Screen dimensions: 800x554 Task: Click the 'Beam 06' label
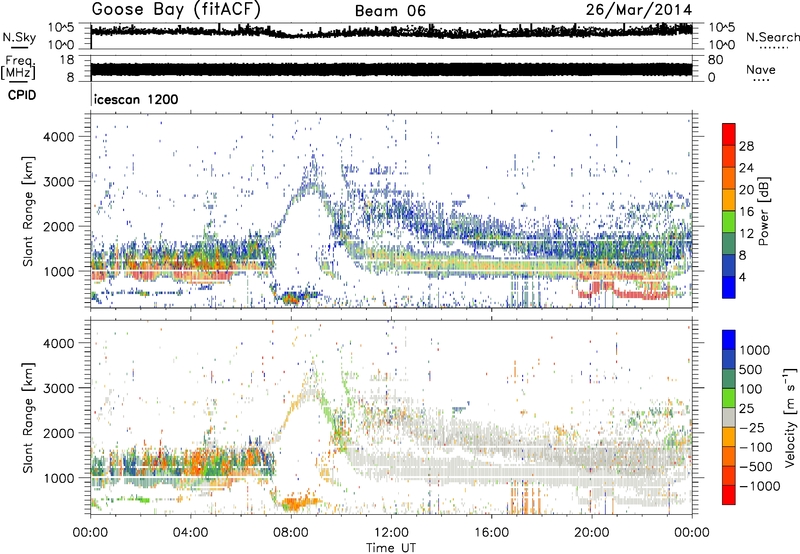click(x=390, y=11)
